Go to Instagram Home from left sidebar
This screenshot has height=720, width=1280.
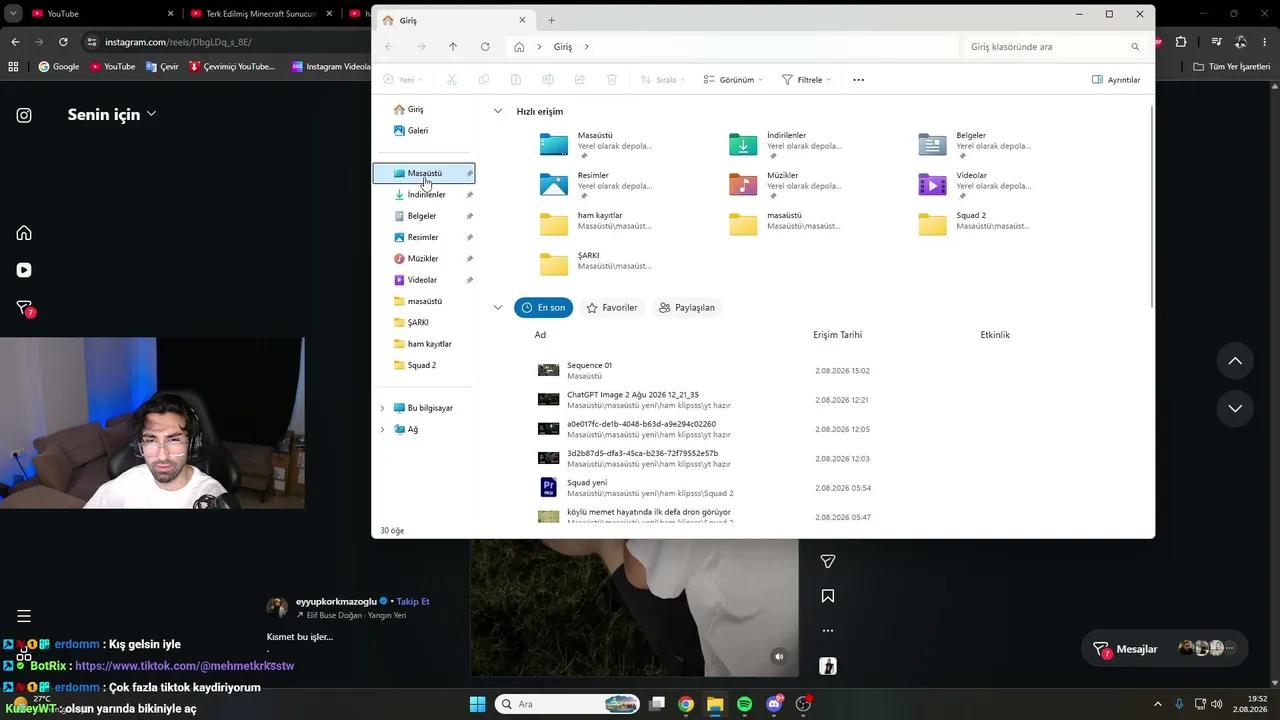click(24, 233)
